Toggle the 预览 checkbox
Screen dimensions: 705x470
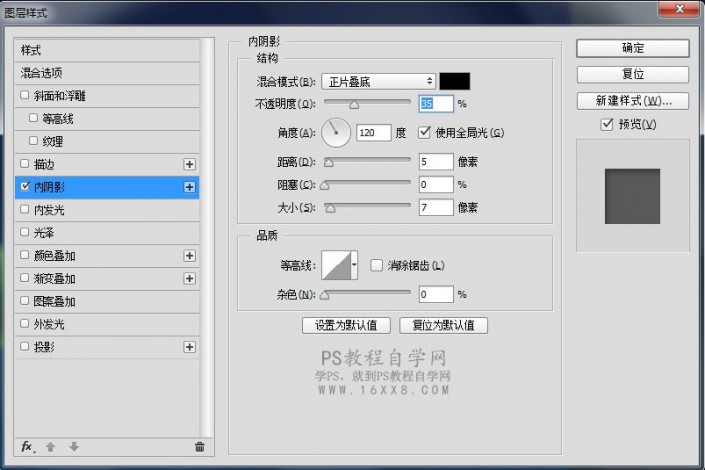[x=607, y=124]
